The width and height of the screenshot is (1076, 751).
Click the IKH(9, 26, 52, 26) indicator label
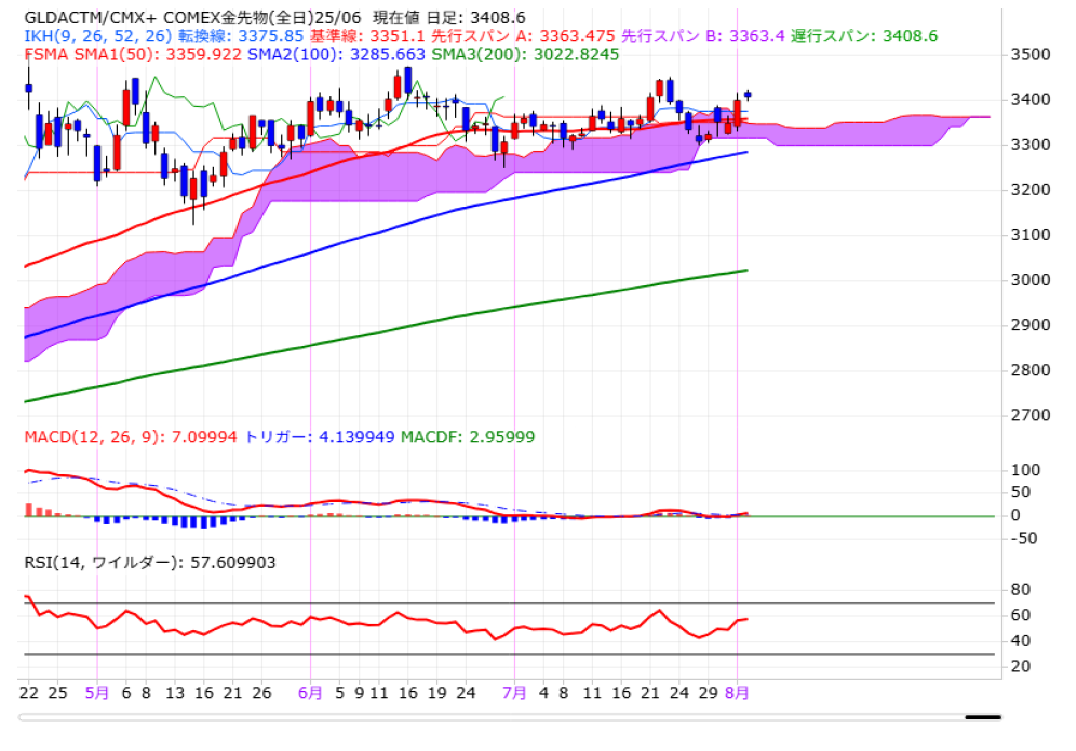(x=98, y=36)
